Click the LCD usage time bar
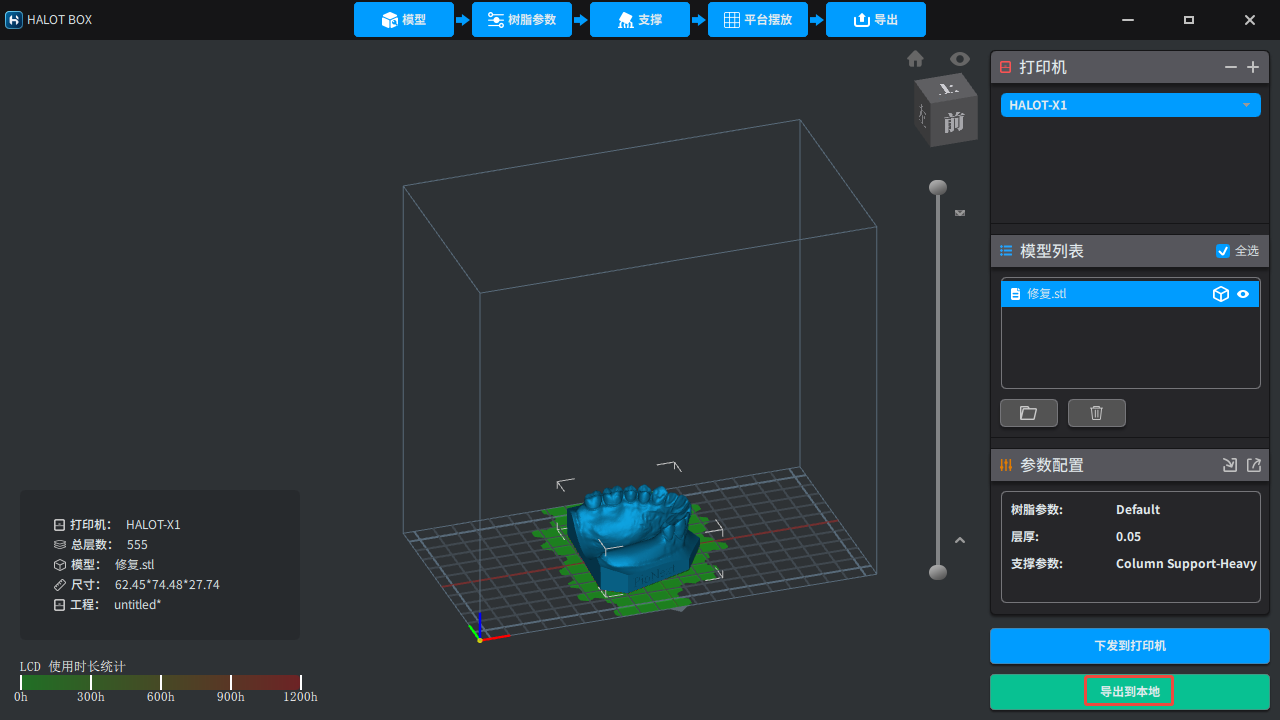Viewport: 1280px width, 720px height. [161, 683]
